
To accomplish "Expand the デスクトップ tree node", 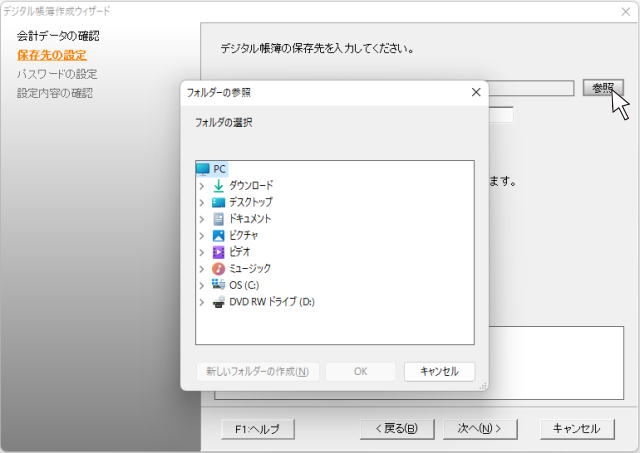I will (202, 202).
